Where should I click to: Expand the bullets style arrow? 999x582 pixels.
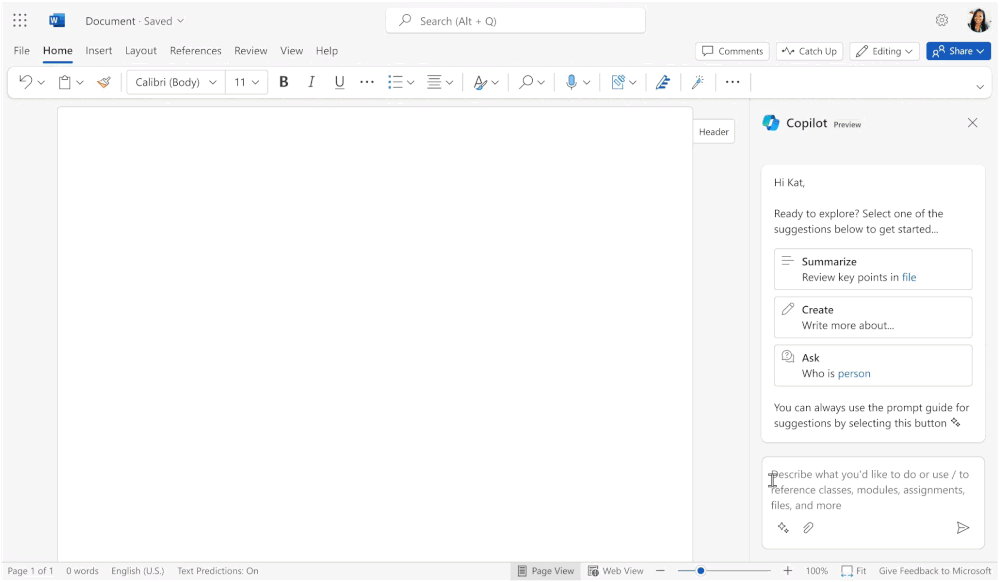411,82
